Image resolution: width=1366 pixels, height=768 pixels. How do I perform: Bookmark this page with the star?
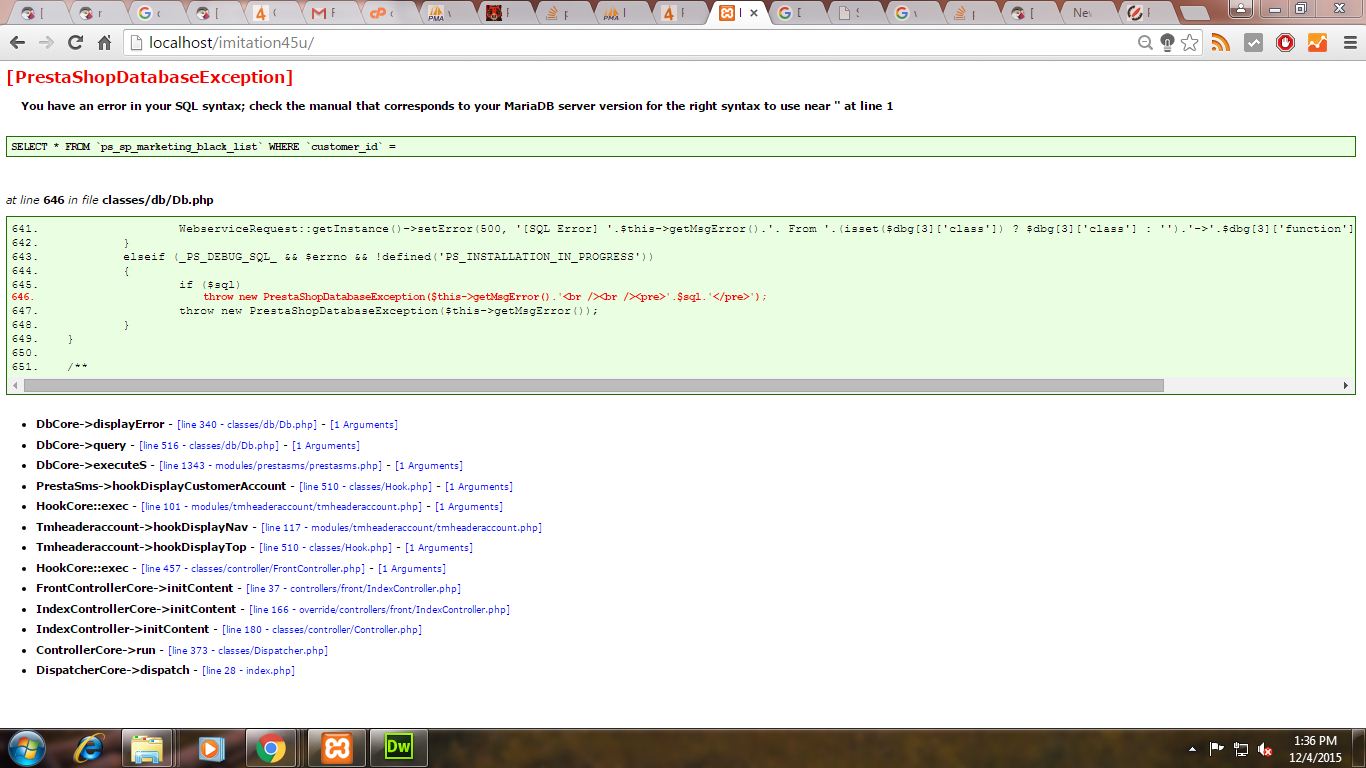pyautogui.click(x=1189, y=43)
